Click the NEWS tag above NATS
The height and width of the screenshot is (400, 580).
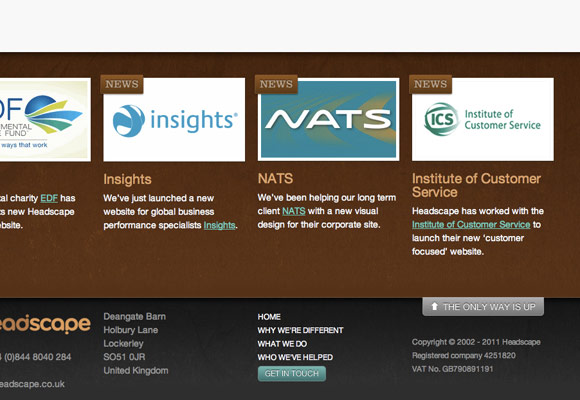pyautogui.click(x=276, y=84)
